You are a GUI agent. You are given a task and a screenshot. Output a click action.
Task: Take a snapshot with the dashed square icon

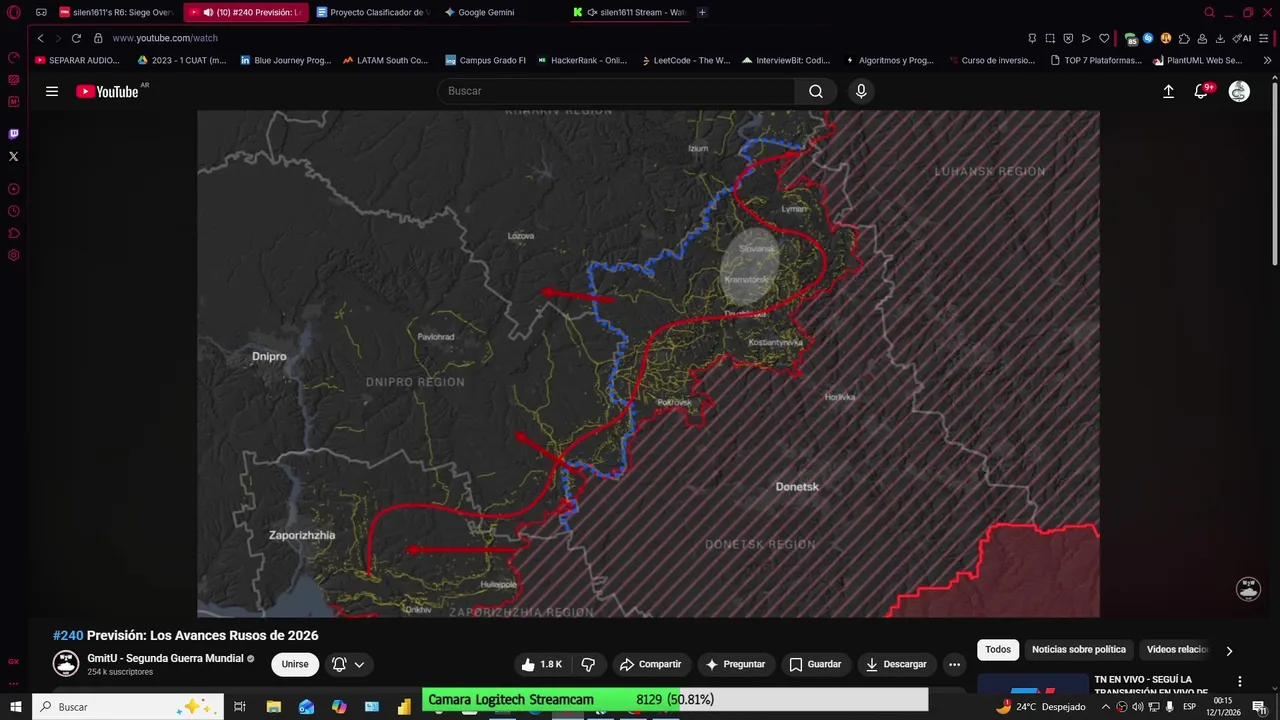1050,38
